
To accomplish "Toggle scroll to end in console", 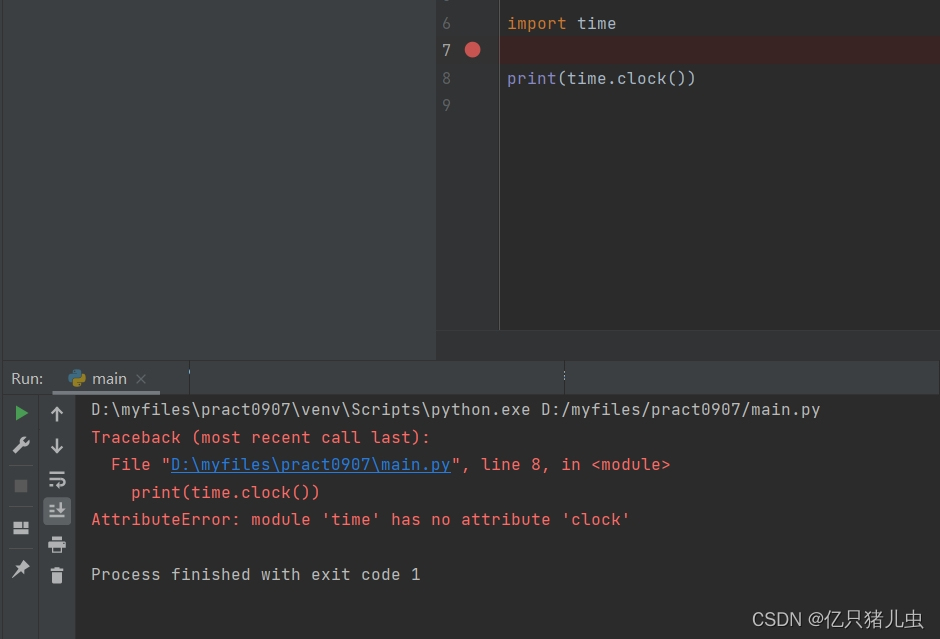I will click(57, 511).
